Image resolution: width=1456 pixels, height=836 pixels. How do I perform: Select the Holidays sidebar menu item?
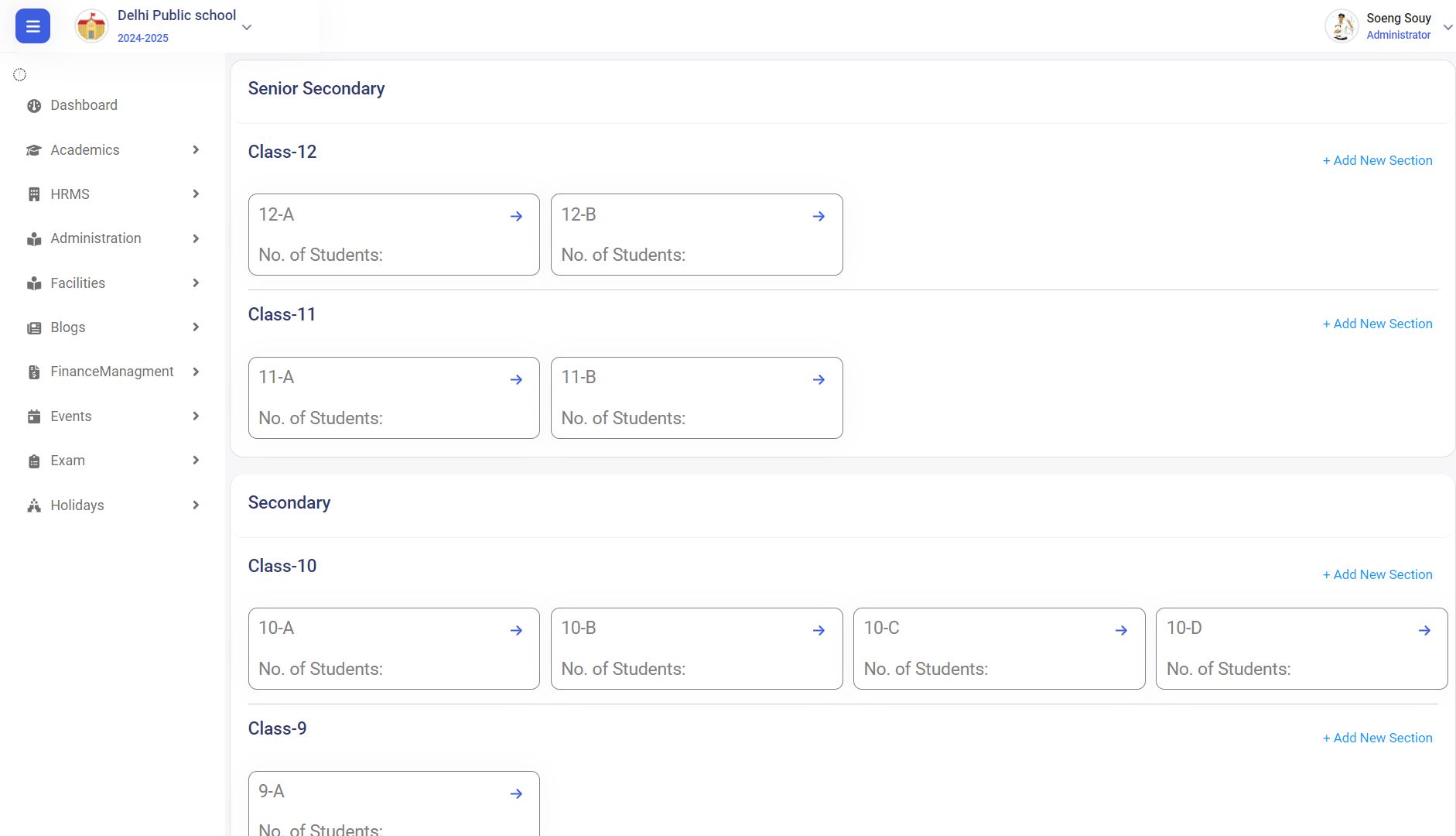tap(77, 505)
